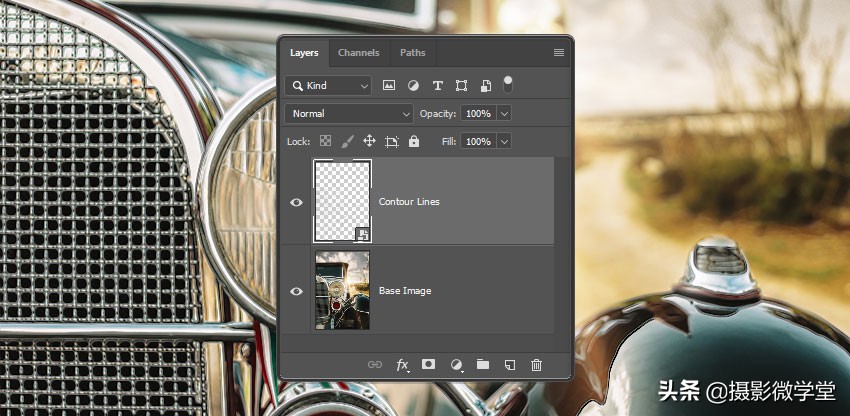Create new fill or adjustment layer
This screenshot has width=850, height=416.
coord(456,365)
